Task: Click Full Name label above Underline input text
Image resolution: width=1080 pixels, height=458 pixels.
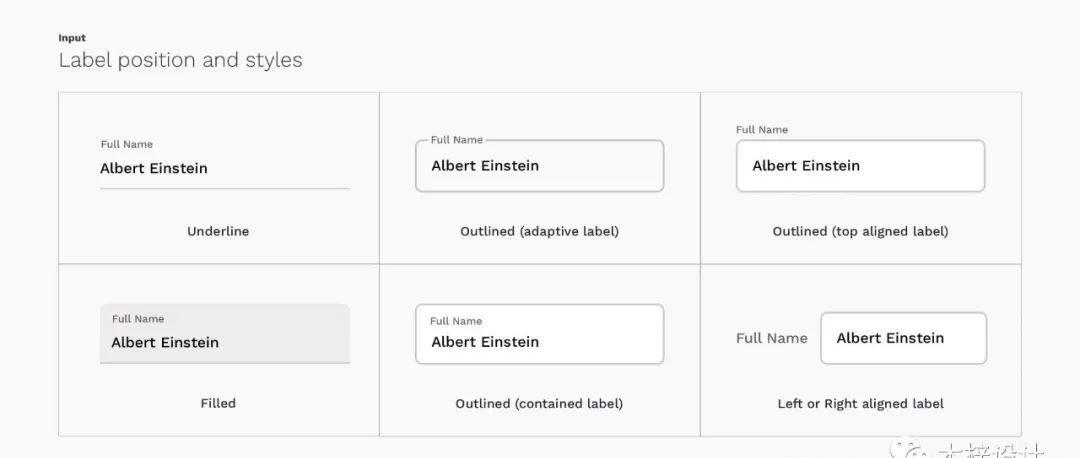Action: pyautogui.click(x=127, y=144)
